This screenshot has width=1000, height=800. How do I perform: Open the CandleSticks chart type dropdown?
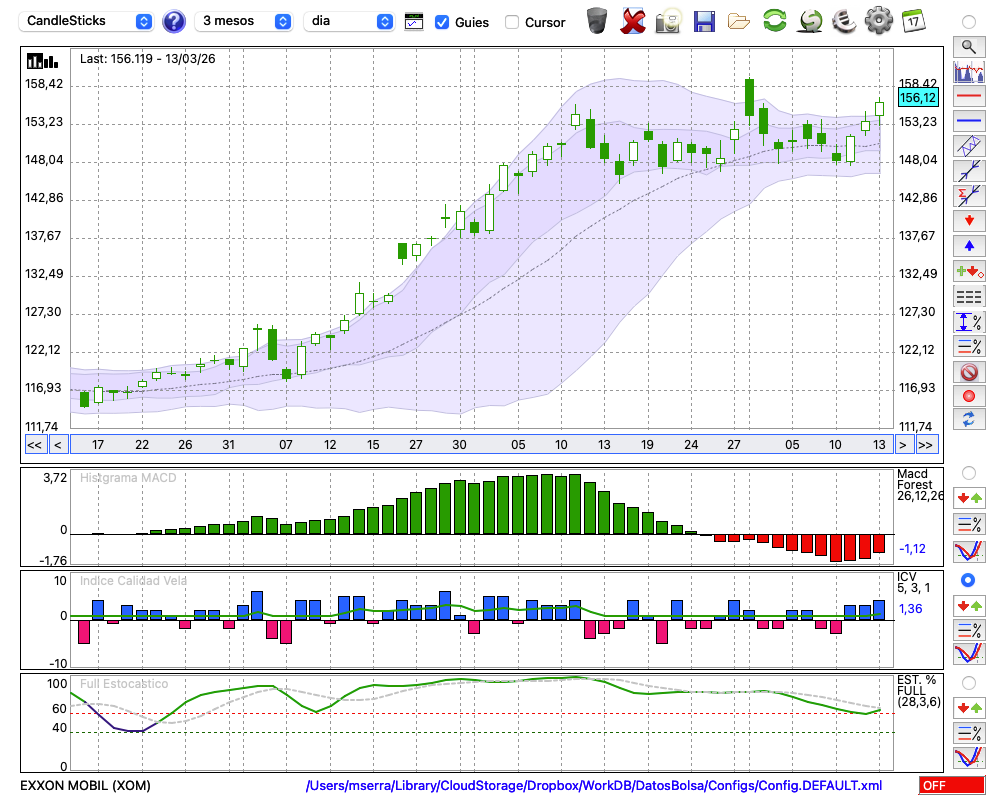pos(88,21)
